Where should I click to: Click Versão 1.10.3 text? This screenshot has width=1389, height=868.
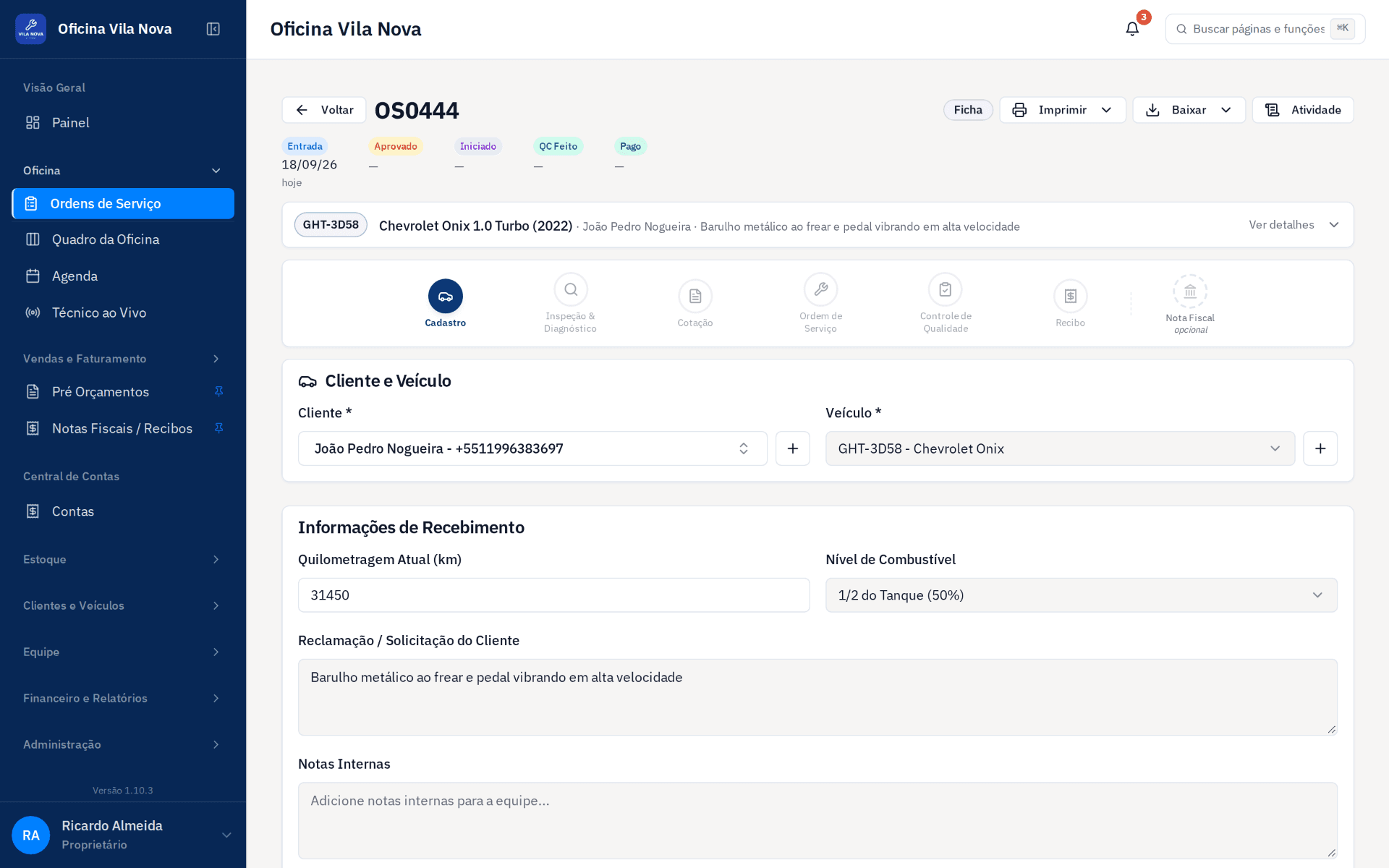123,791
